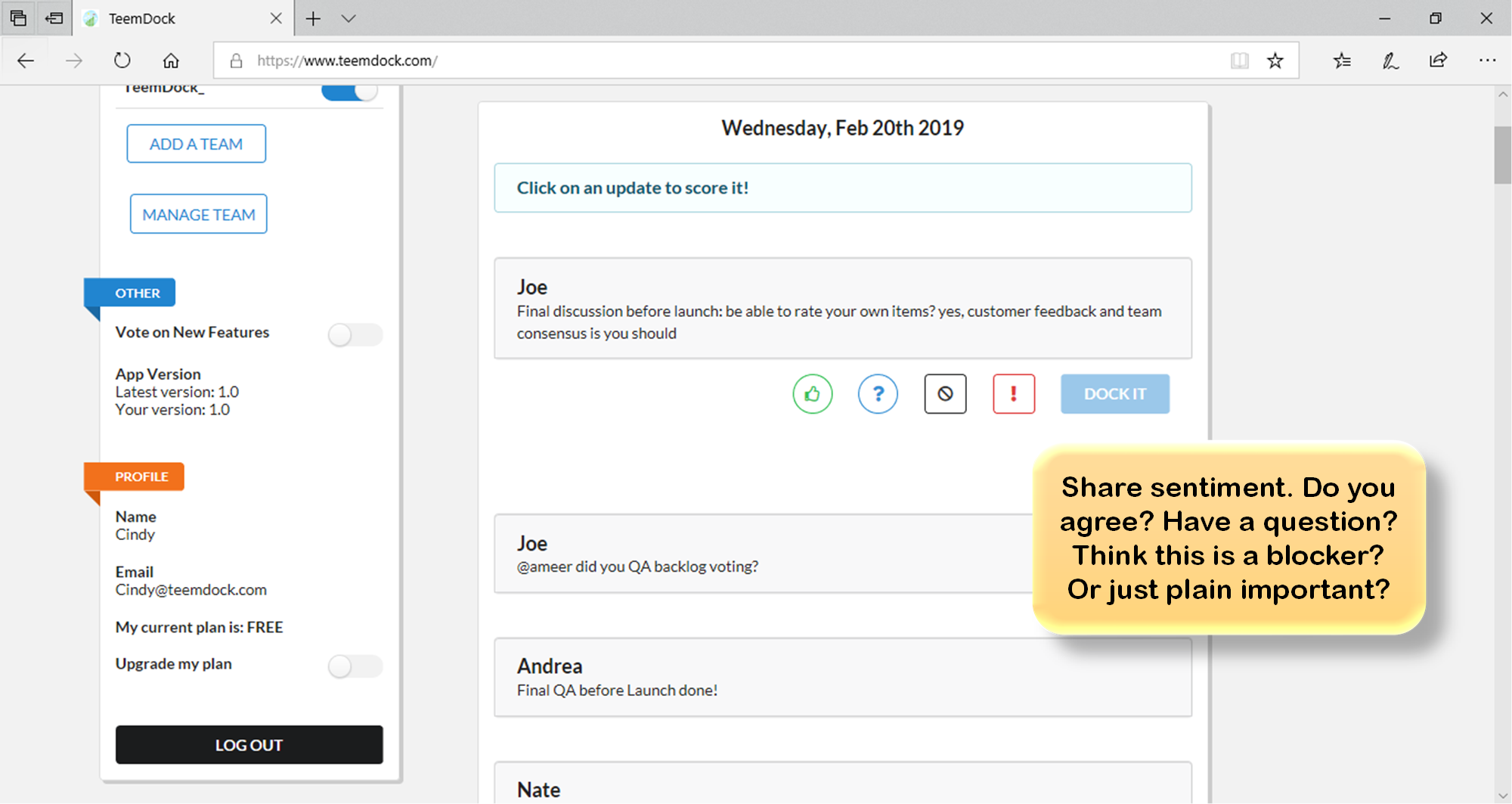Click the green thumbs-up agree icon

coord(812,394)
